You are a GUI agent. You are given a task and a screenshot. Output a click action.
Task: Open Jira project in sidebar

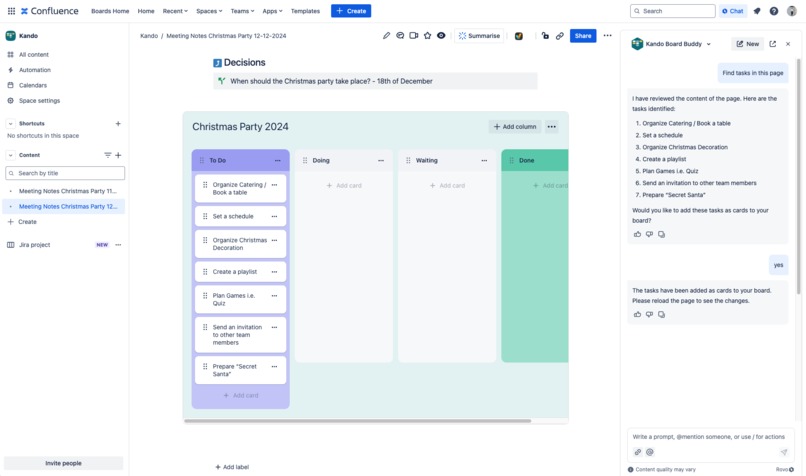34,245
